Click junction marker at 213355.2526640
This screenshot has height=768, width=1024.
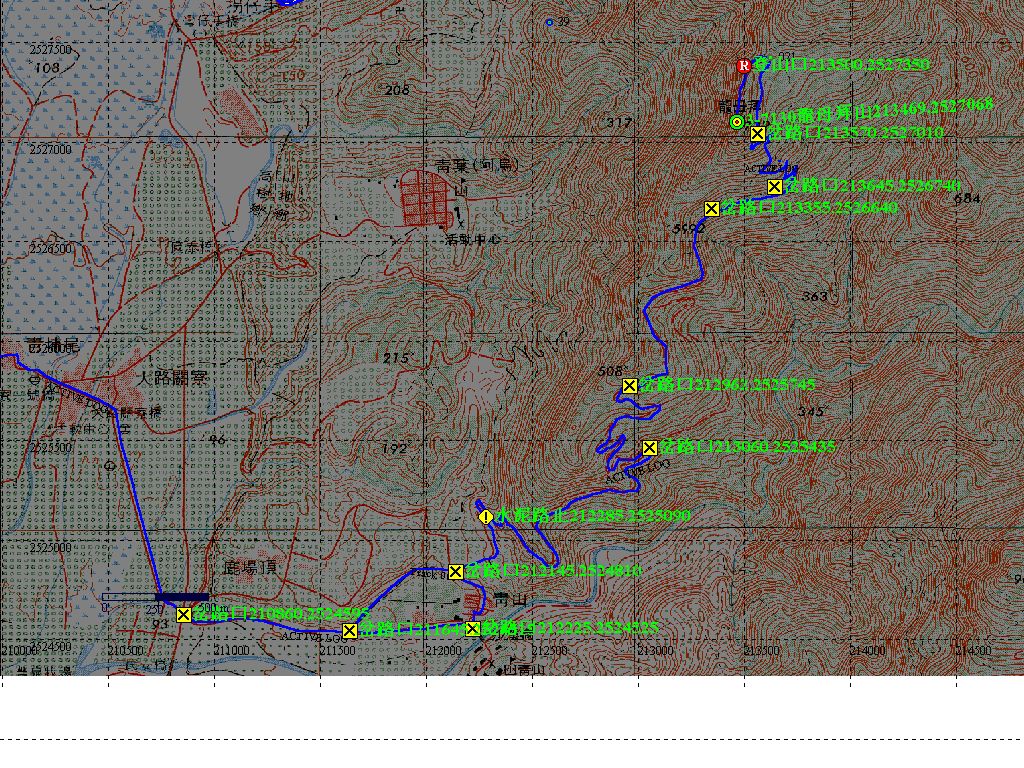coord(712,208)
